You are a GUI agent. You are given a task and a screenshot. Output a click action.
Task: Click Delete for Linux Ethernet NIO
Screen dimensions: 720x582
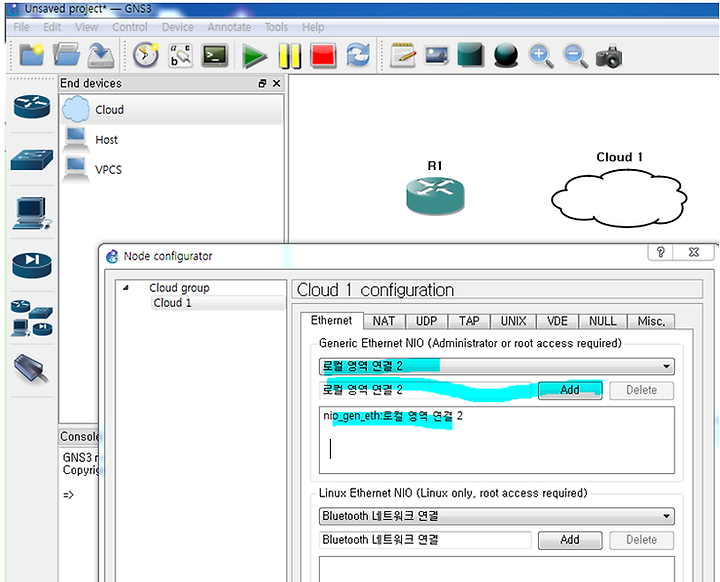[641, 540]
